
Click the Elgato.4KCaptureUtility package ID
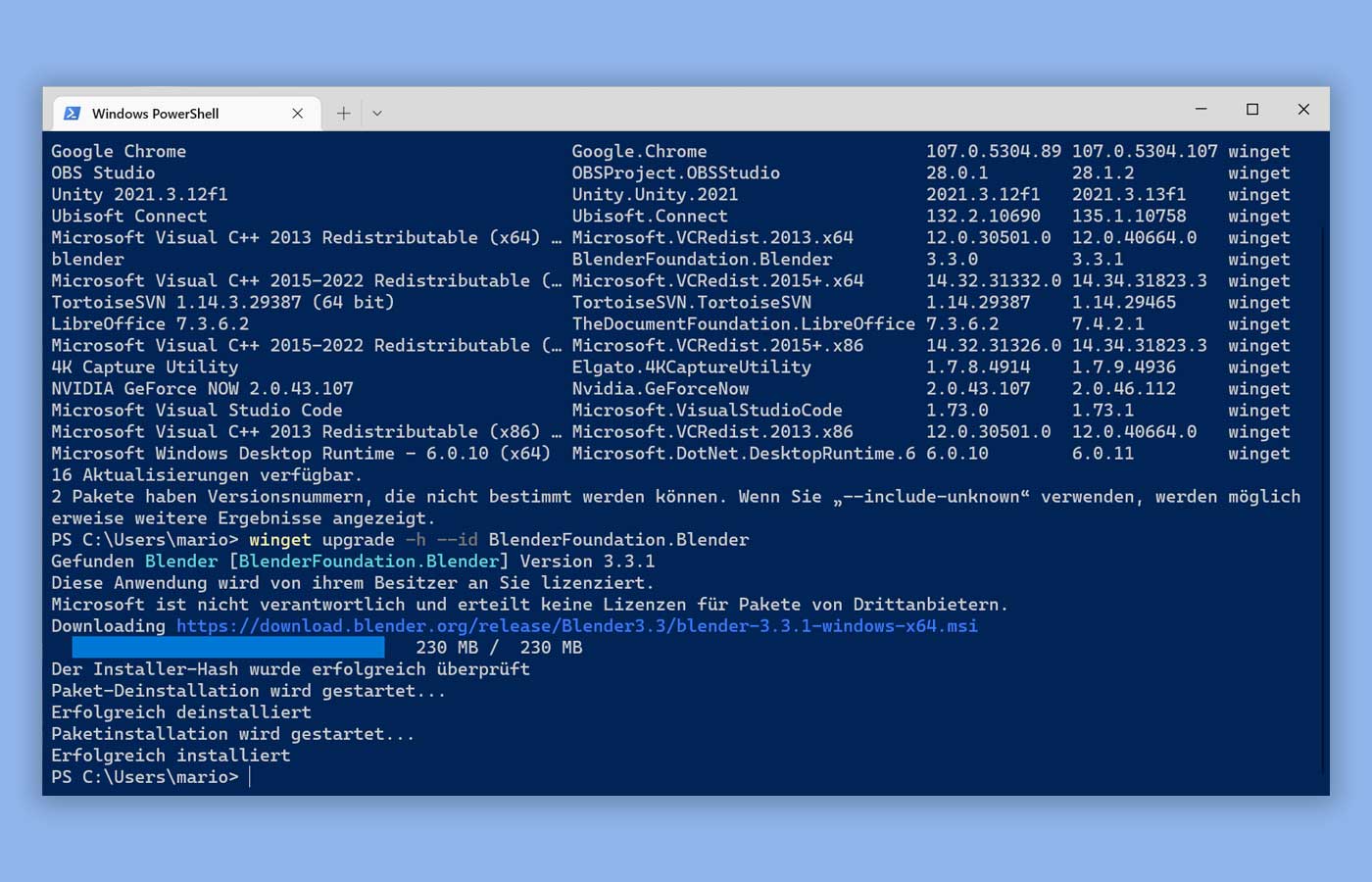(692, 367)
